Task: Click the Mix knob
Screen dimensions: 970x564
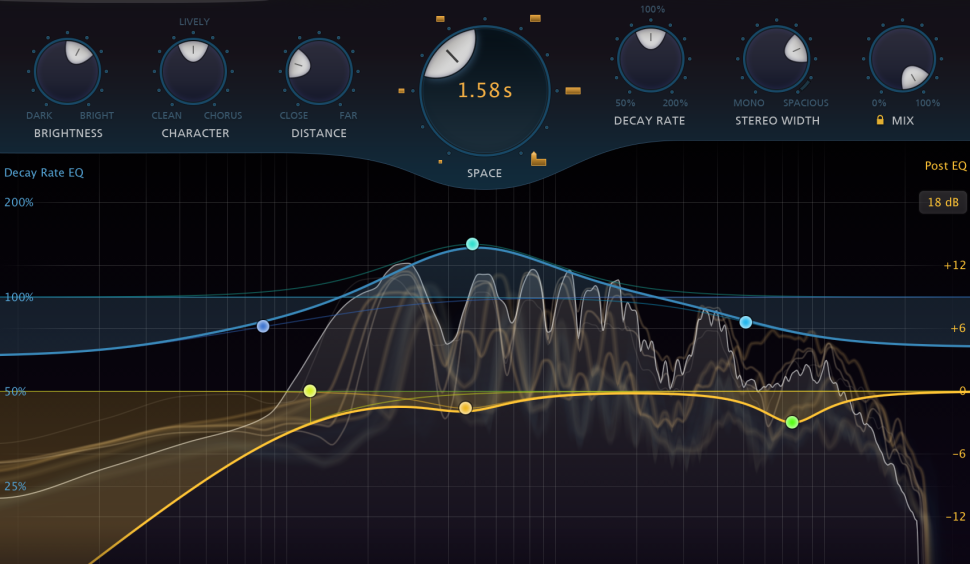Action: (902, 59)
